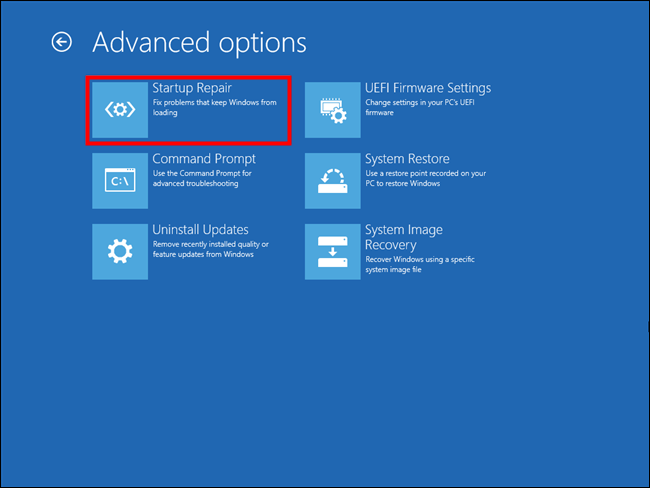Select System Image Recovery tile icon
This screenshot has height=488, width=650.
coord(332,252)
